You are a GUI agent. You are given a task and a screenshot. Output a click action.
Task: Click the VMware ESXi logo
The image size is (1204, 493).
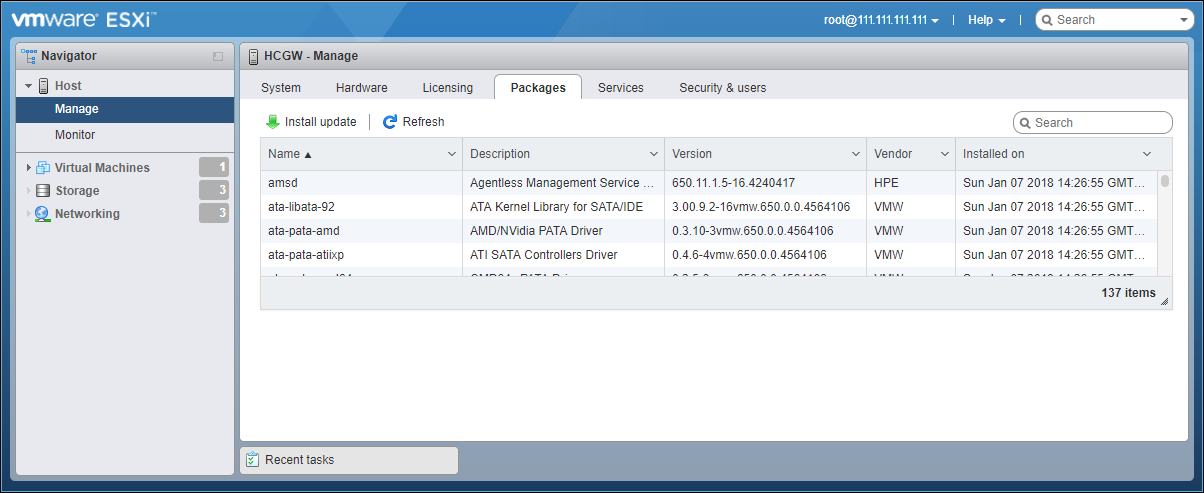point(84,20)
